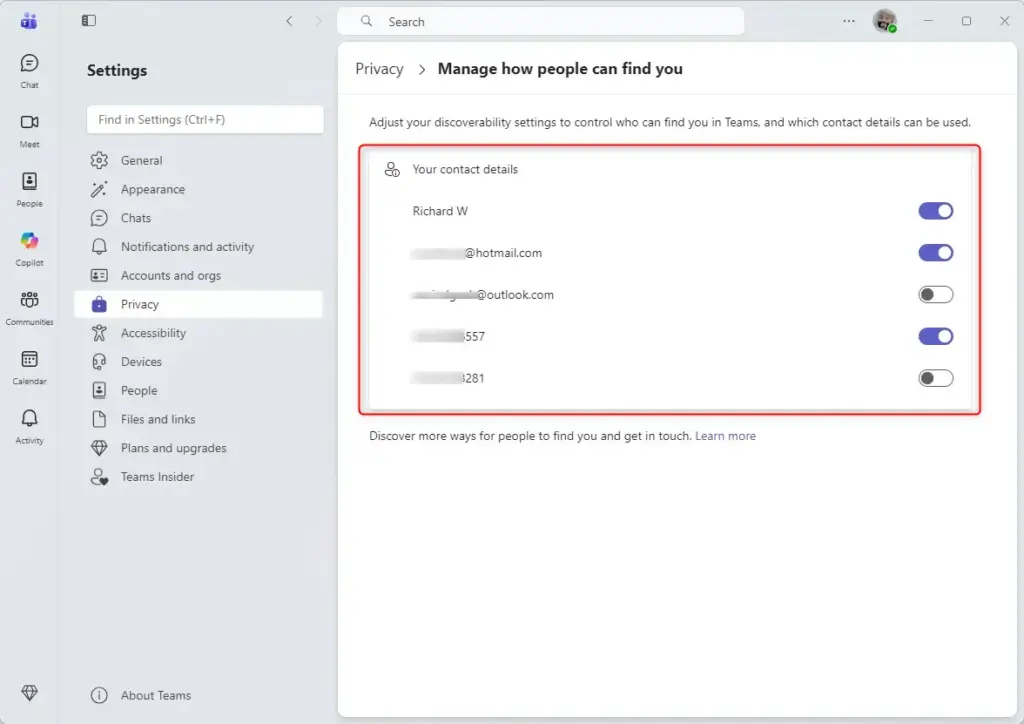Click the Teams Insider heart-person icon
This screenshot has height=724, width=1024.
tap(99, 477)
